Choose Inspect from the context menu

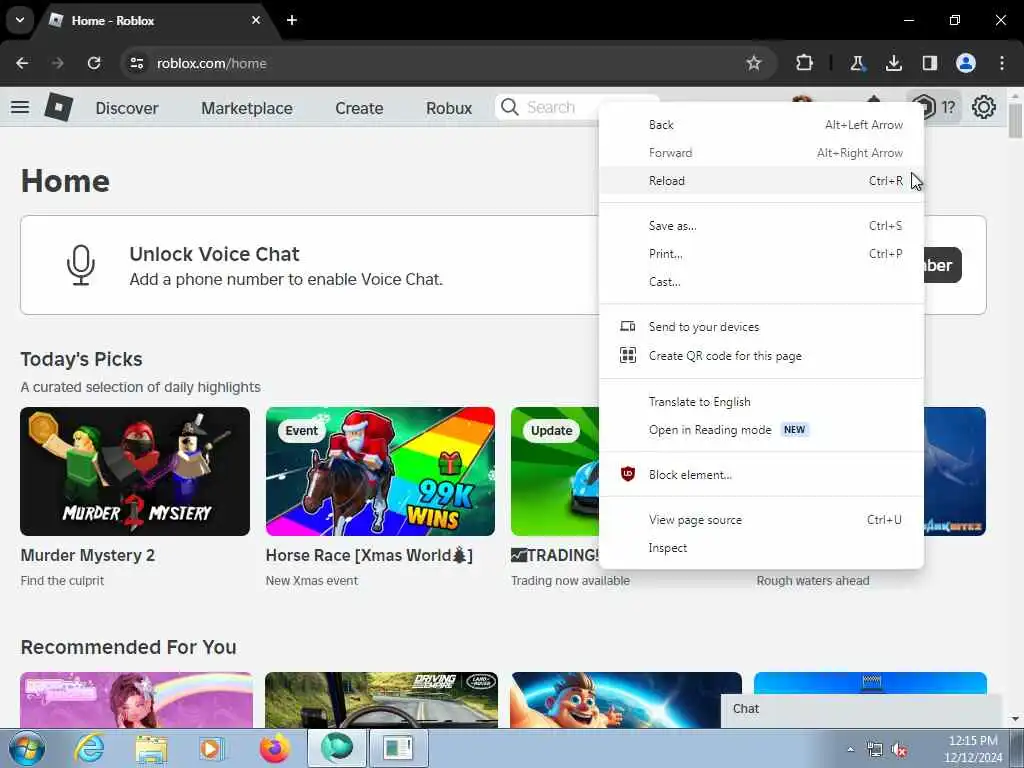coord(761,548)
